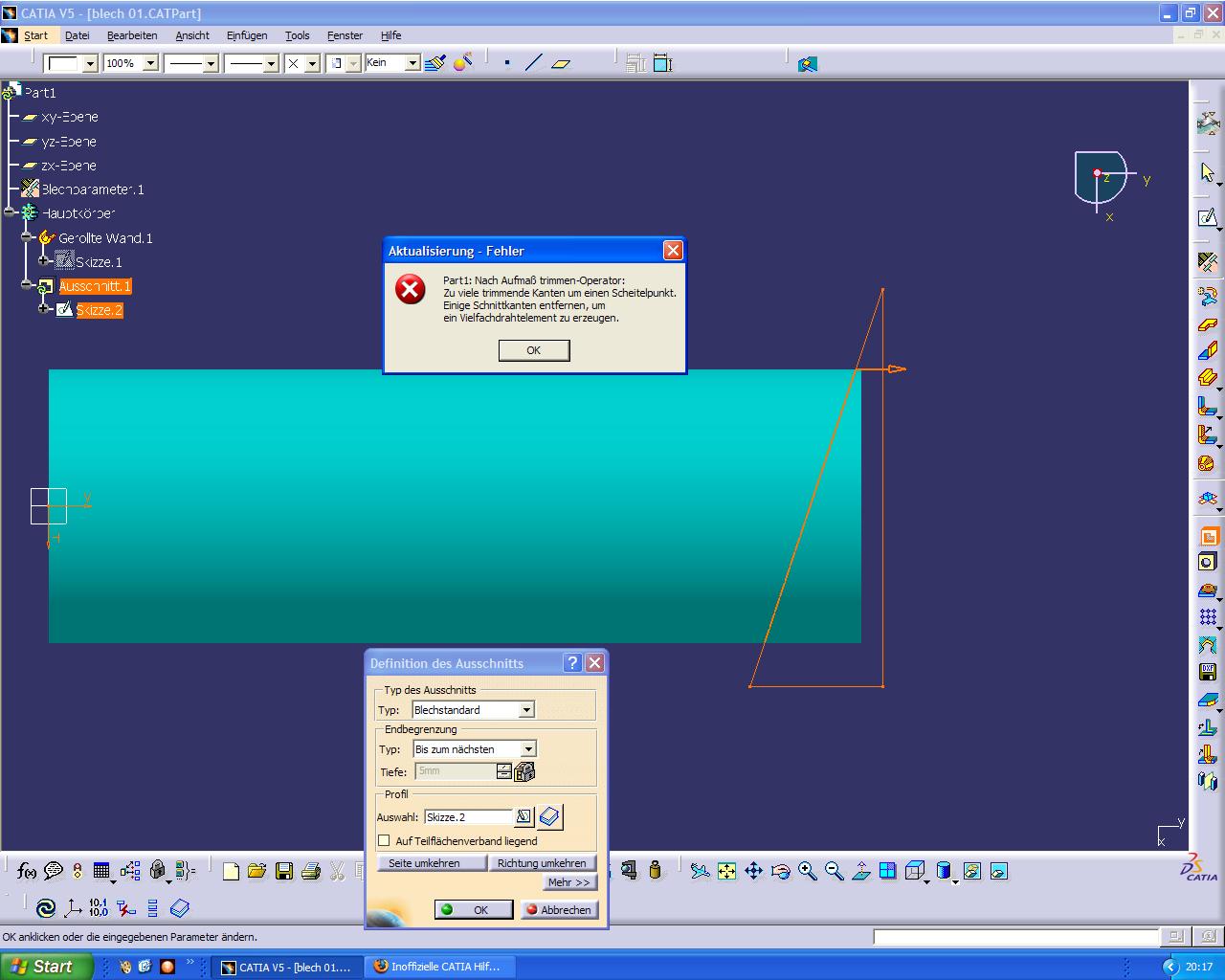Screen dimensions: 1225x980
Task: Collapse the Gerollte Wand.1 node
Action: 27,237
